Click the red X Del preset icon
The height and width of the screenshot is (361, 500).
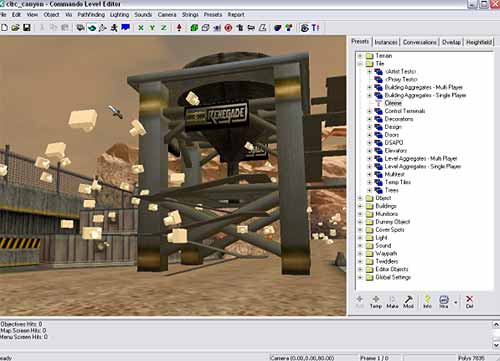click(469, 302)
